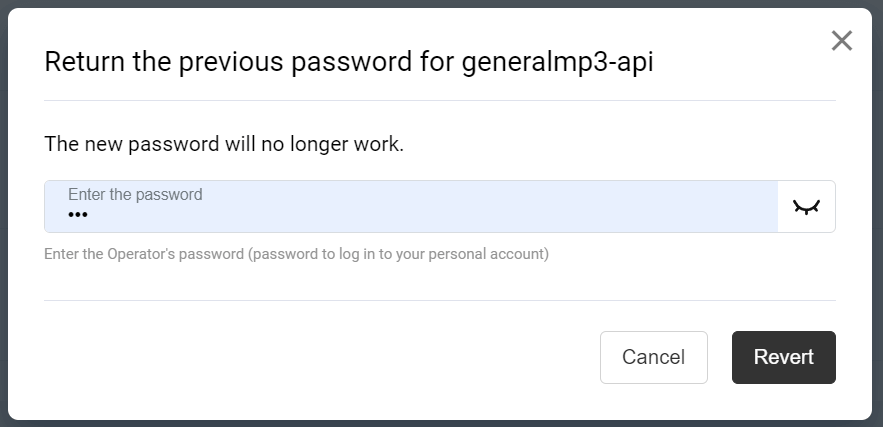Click the Operator's password hint text
This screenshot has width=883, height=427.
[x=296, y=254]
